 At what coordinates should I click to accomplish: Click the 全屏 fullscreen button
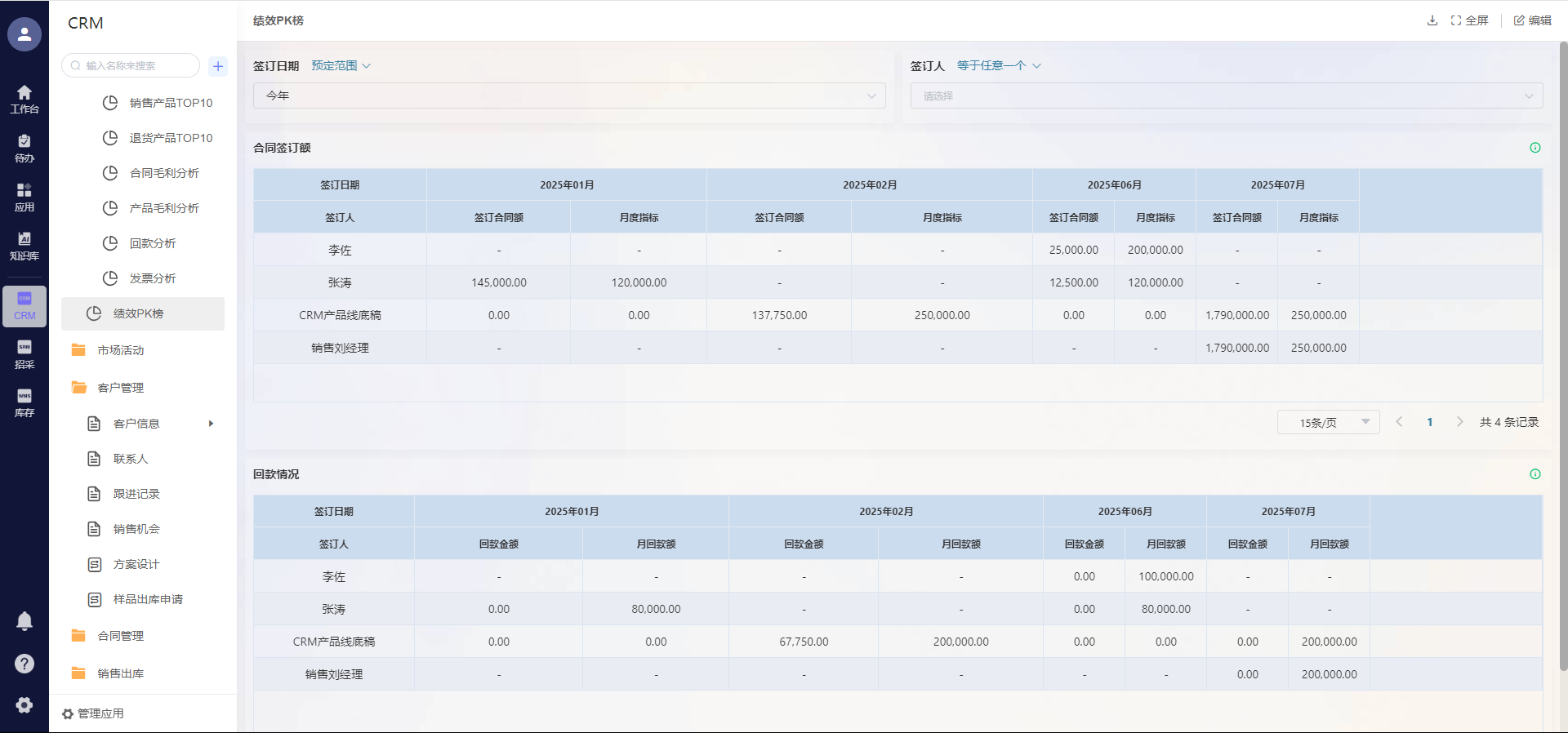click(x=1470, y=20)
